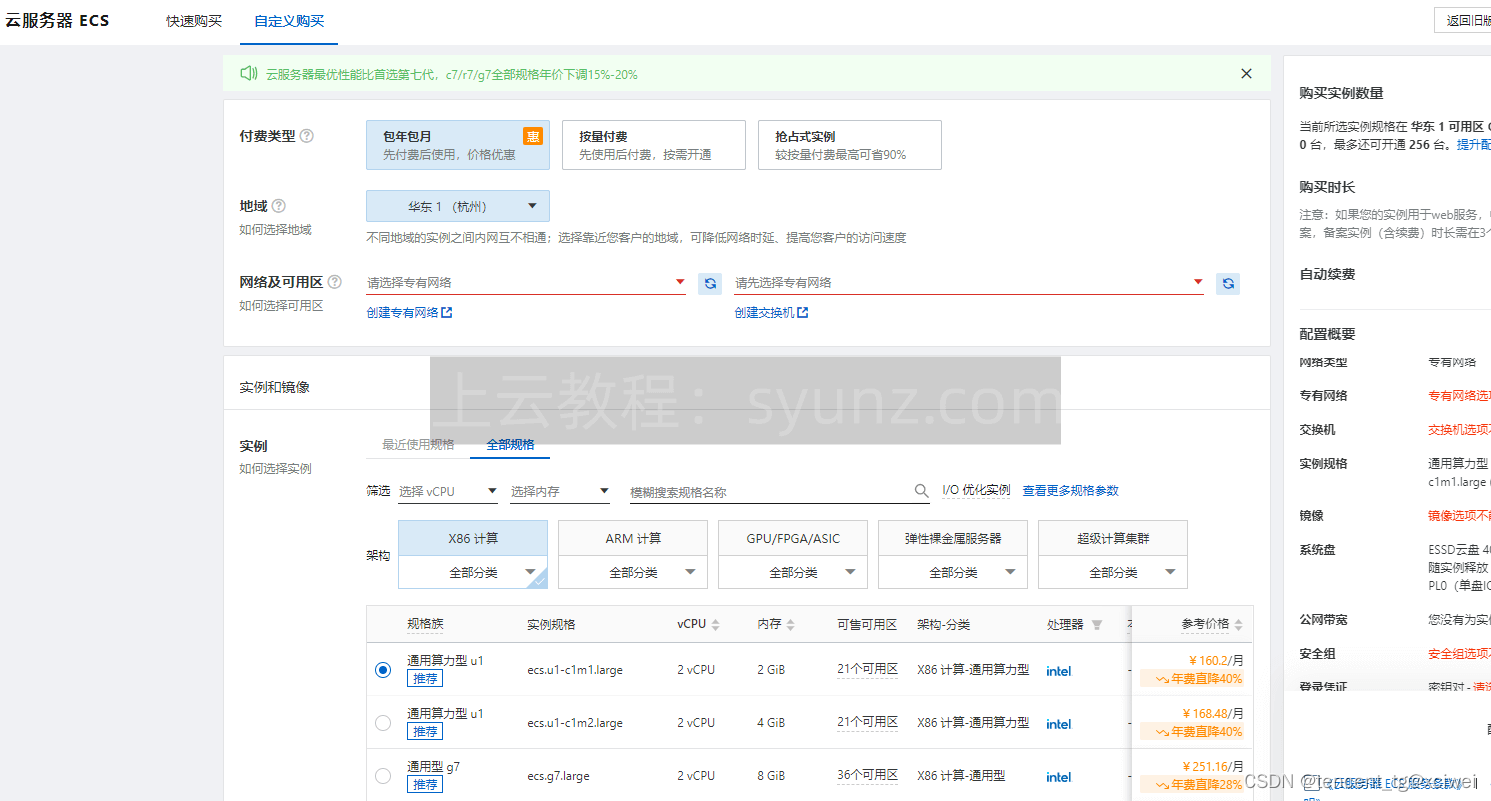Click the 4 GiB memory cell
Viewport: 1491px width, 801px height.
[771, 723]
